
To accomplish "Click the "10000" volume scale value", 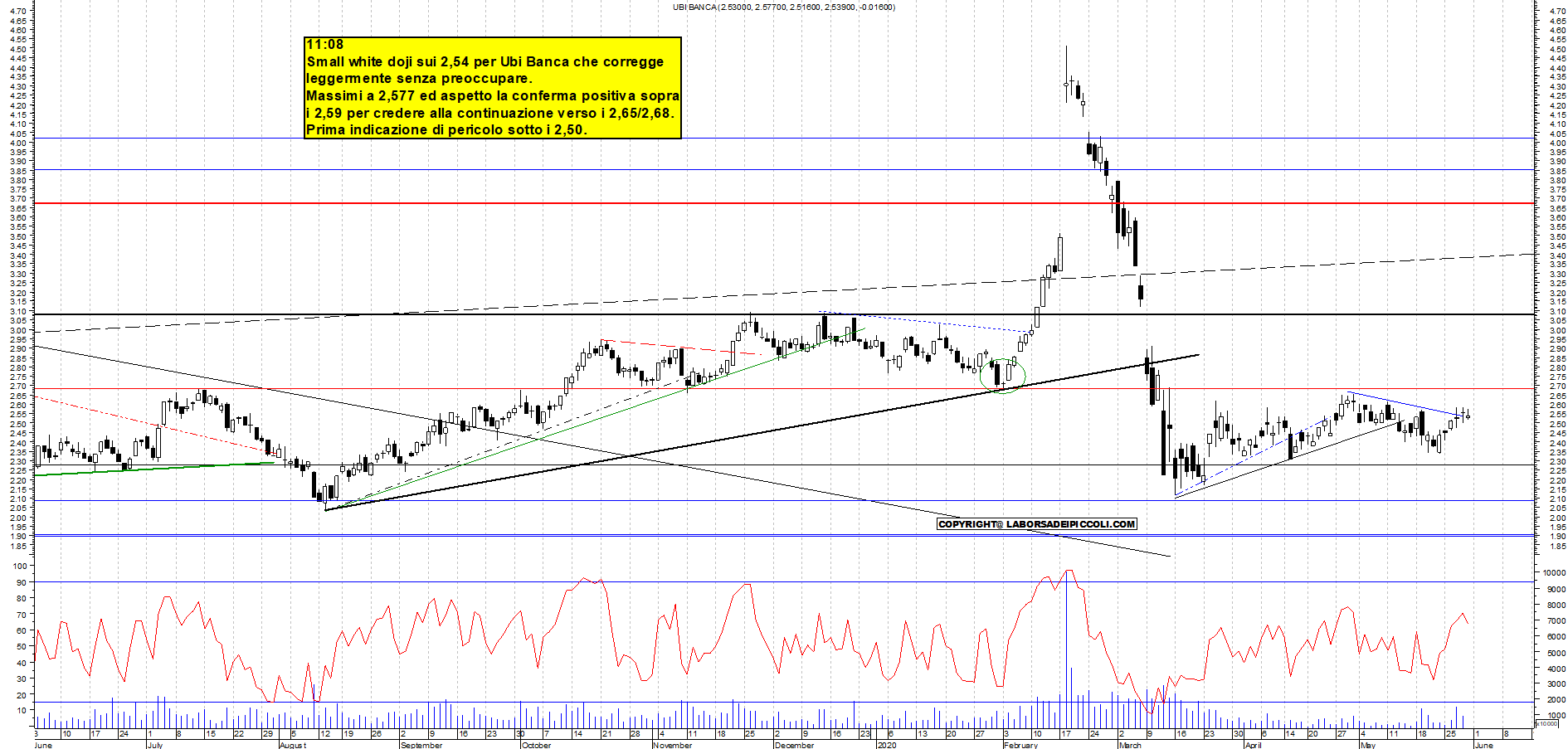I will click(x=1554, y=572).
